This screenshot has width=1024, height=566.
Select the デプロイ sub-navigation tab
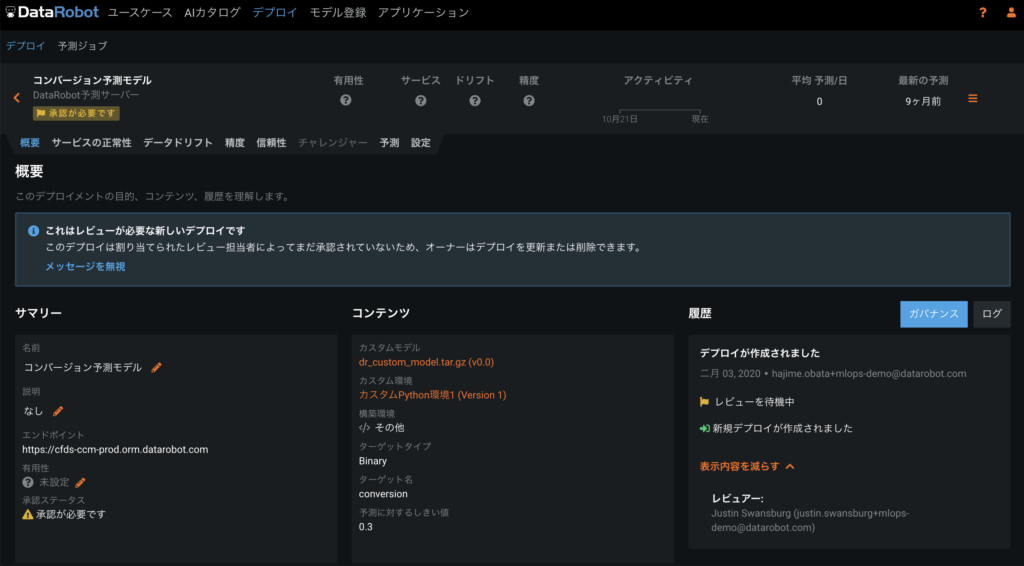pos(25,46)
